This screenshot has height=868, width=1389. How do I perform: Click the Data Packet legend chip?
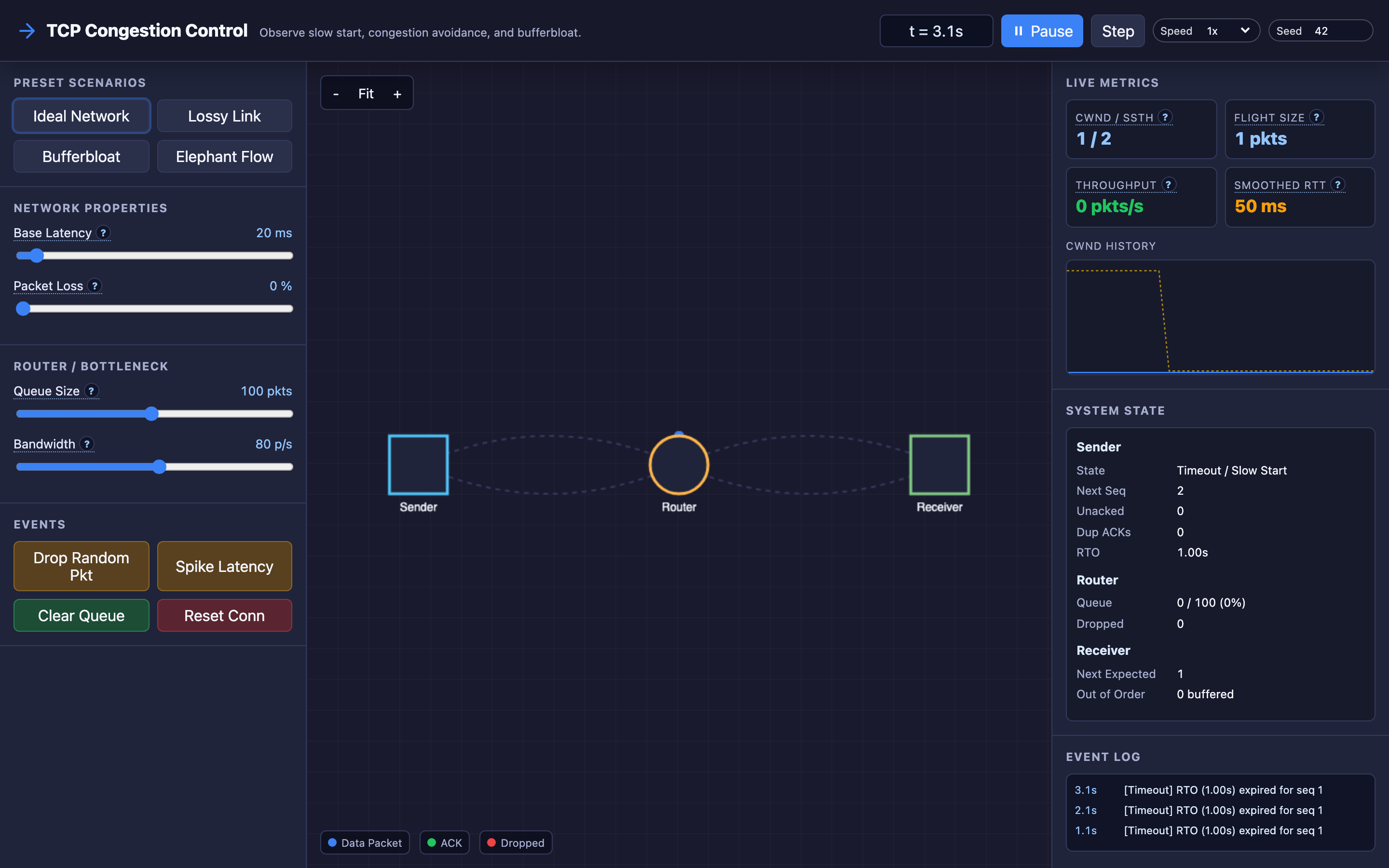[x=365, y=843]
